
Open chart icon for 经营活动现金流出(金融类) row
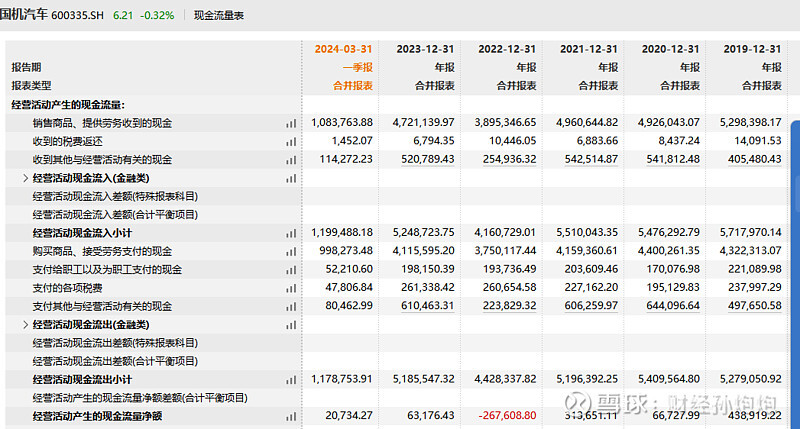(291, 325)
